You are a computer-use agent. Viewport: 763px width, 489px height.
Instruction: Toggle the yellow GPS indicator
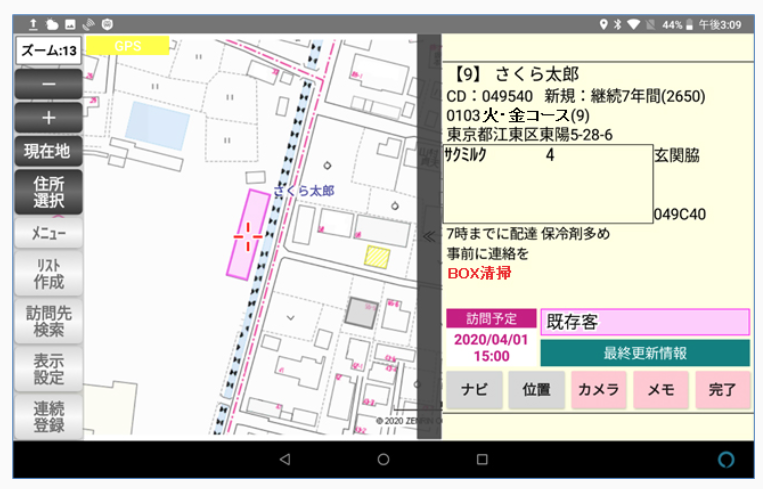pos(127,46)
